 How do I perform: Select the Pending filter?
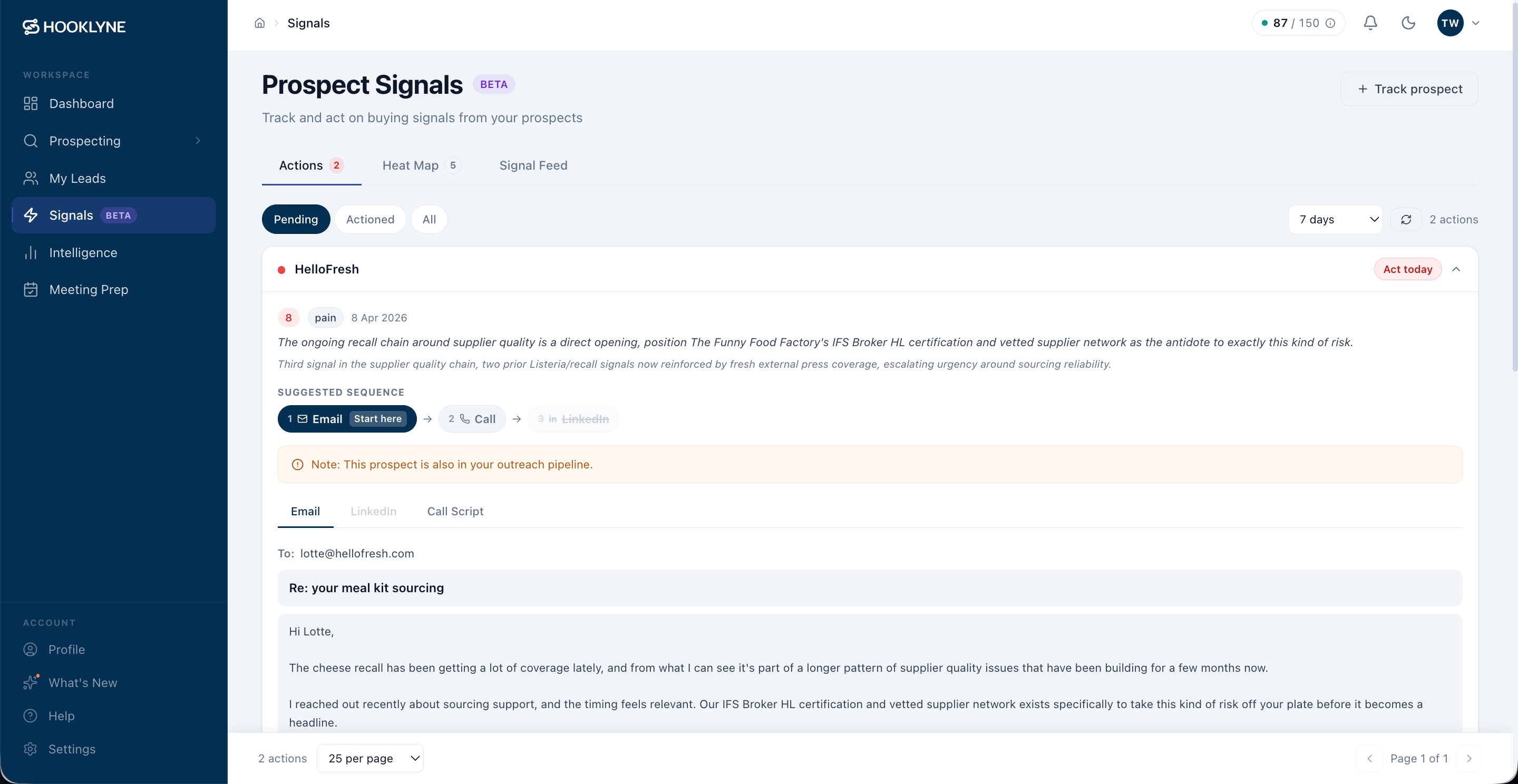(296, 219)
